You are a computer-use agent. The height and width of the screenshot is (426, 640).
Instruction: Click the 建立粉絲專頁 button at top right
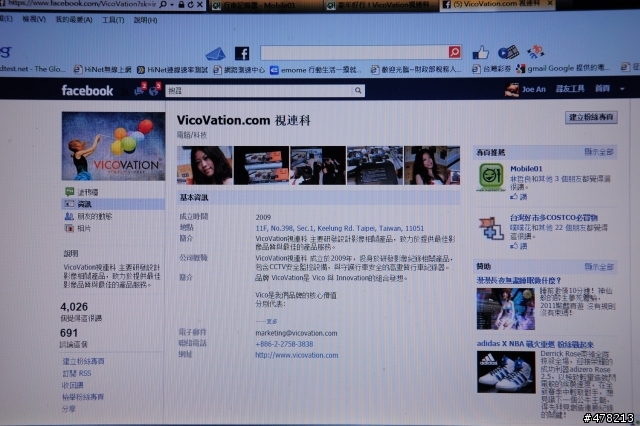[x=591, y=117]
